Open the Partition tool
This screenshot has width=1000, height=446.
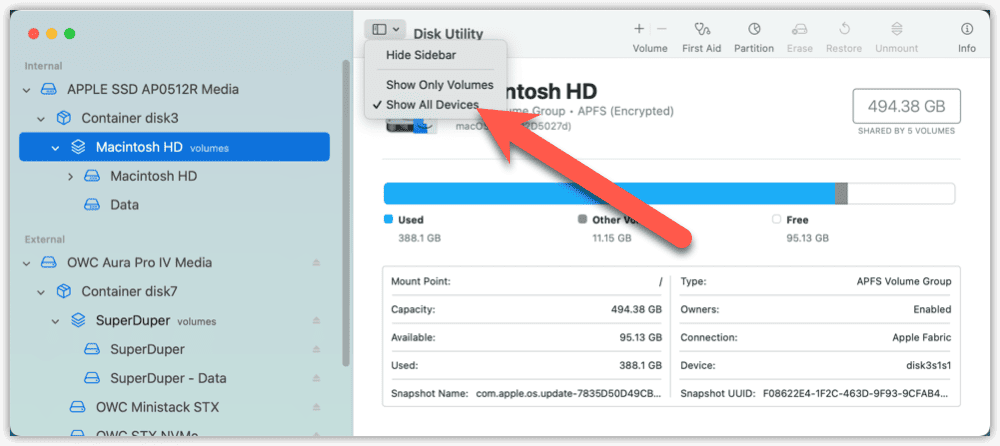[754, 30]
